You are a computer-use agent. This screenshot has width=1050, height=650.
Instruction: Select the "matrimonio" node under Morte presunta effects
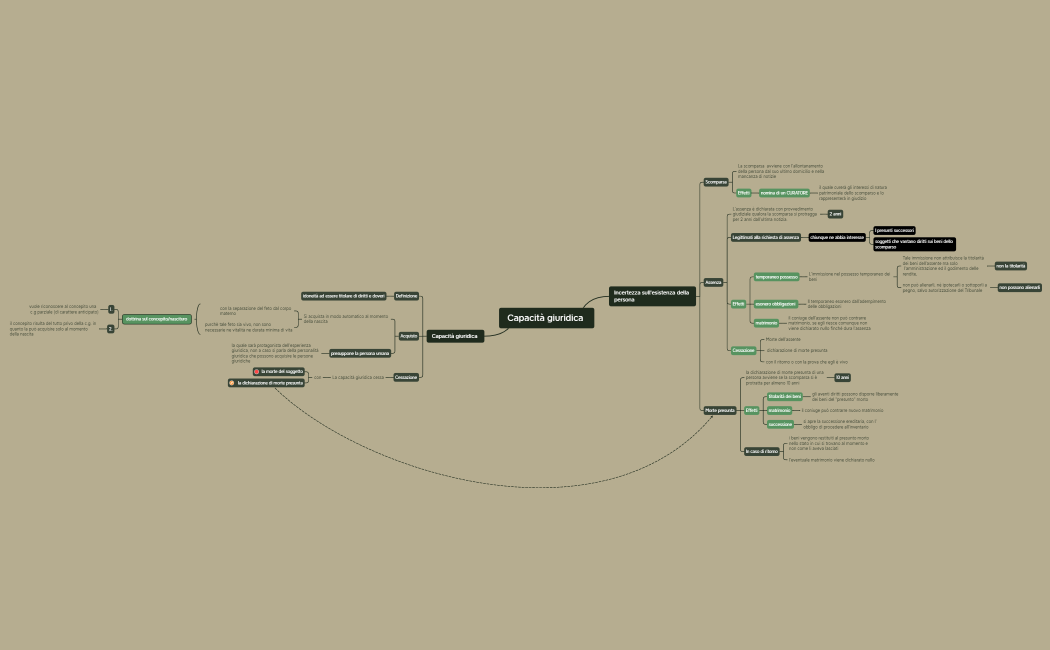[780, 410]
